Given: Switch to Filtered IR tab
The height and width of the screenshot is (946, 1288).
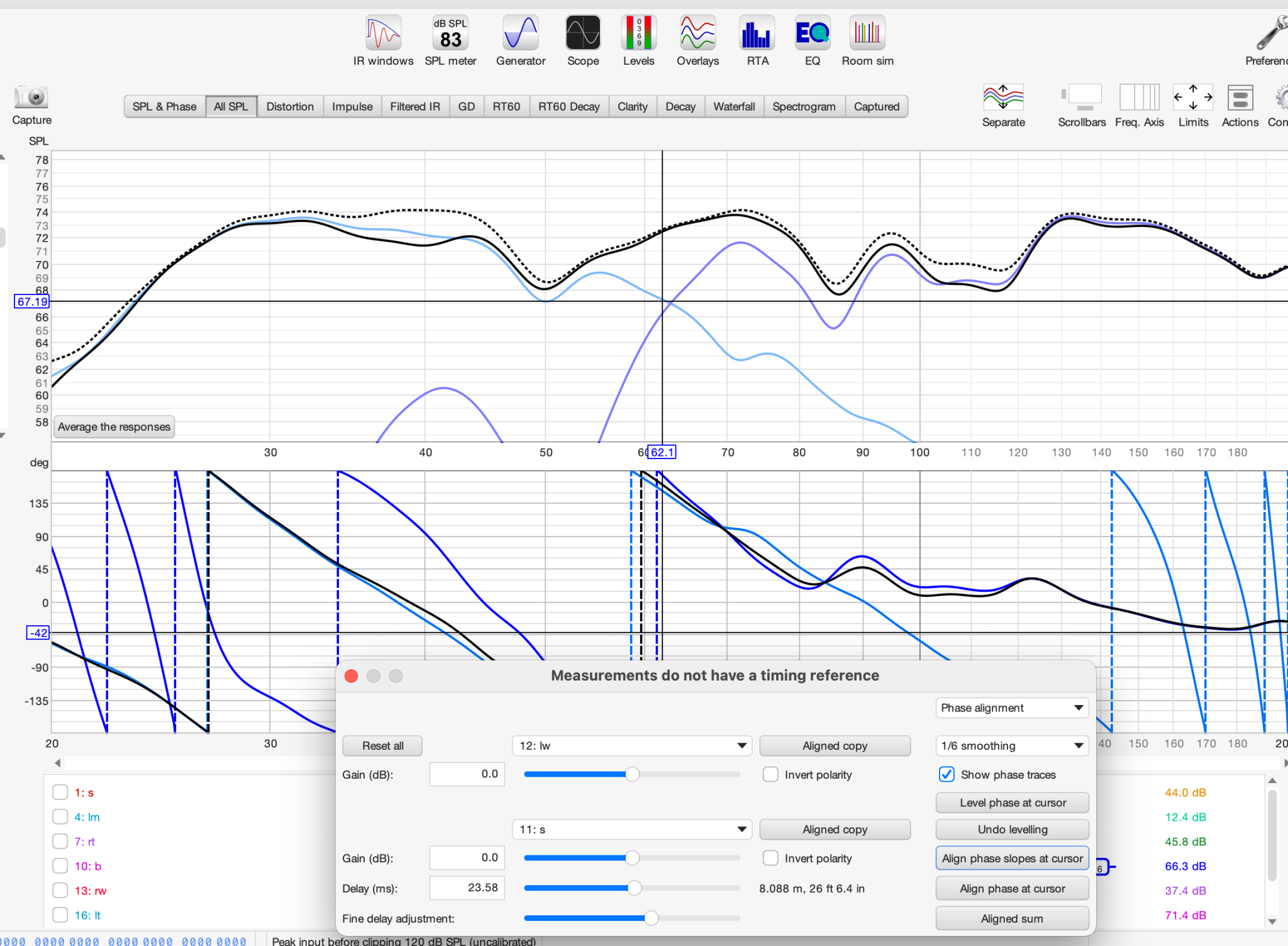Looking at the screenshot, I should tap(415, 107).
